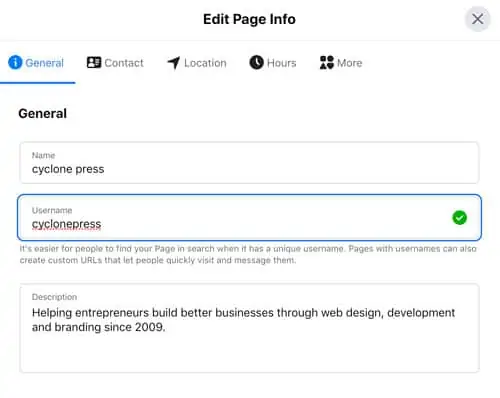This screenshot has height=398, width=500.
Task: Click the blue info icon beside General
Action: [x=15, y=62]
